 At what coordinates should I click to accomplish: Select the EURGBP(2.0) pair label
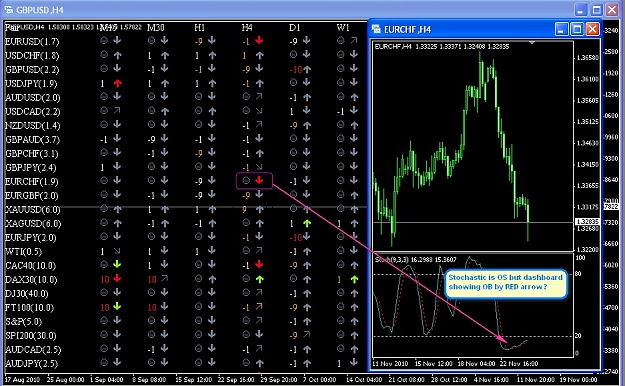tap(31, 196)
